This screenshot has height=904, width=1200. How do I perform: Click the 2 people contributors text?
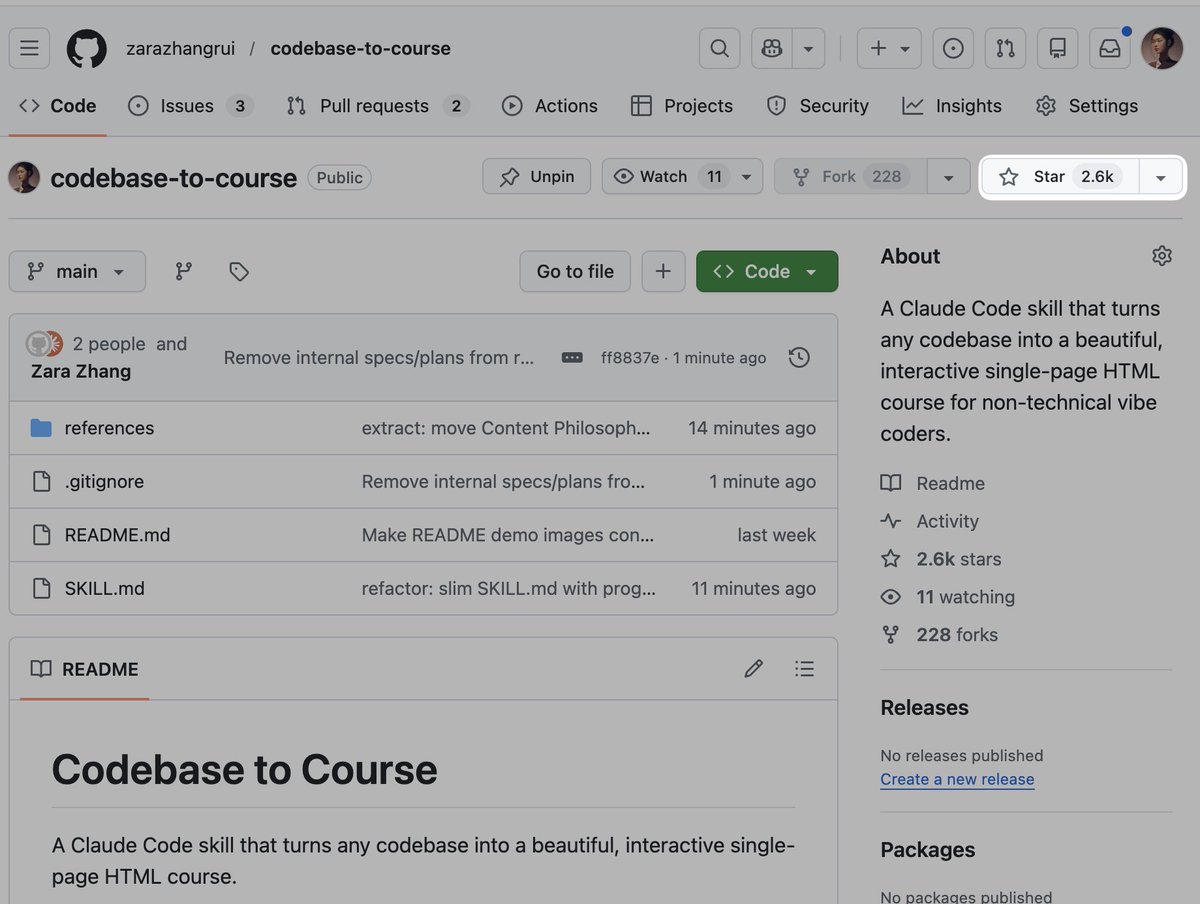coord(109,344)
